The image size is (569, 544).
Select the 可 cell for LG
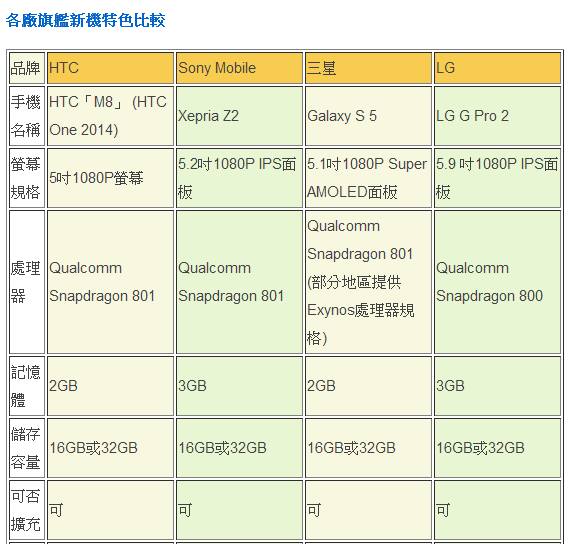(498, 510)
